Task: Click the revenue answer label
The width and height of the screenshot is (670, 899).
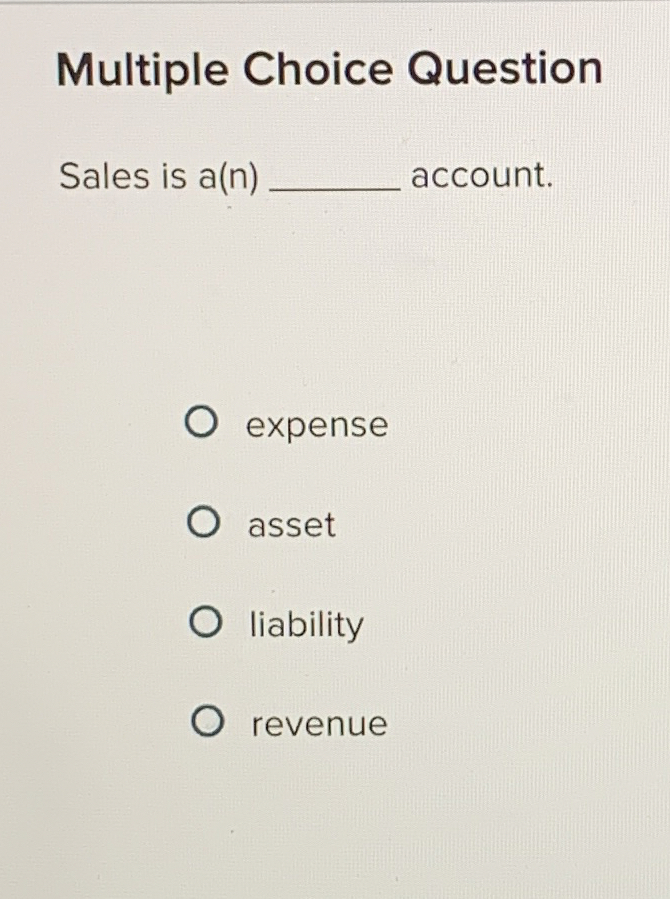Action: 316,723
